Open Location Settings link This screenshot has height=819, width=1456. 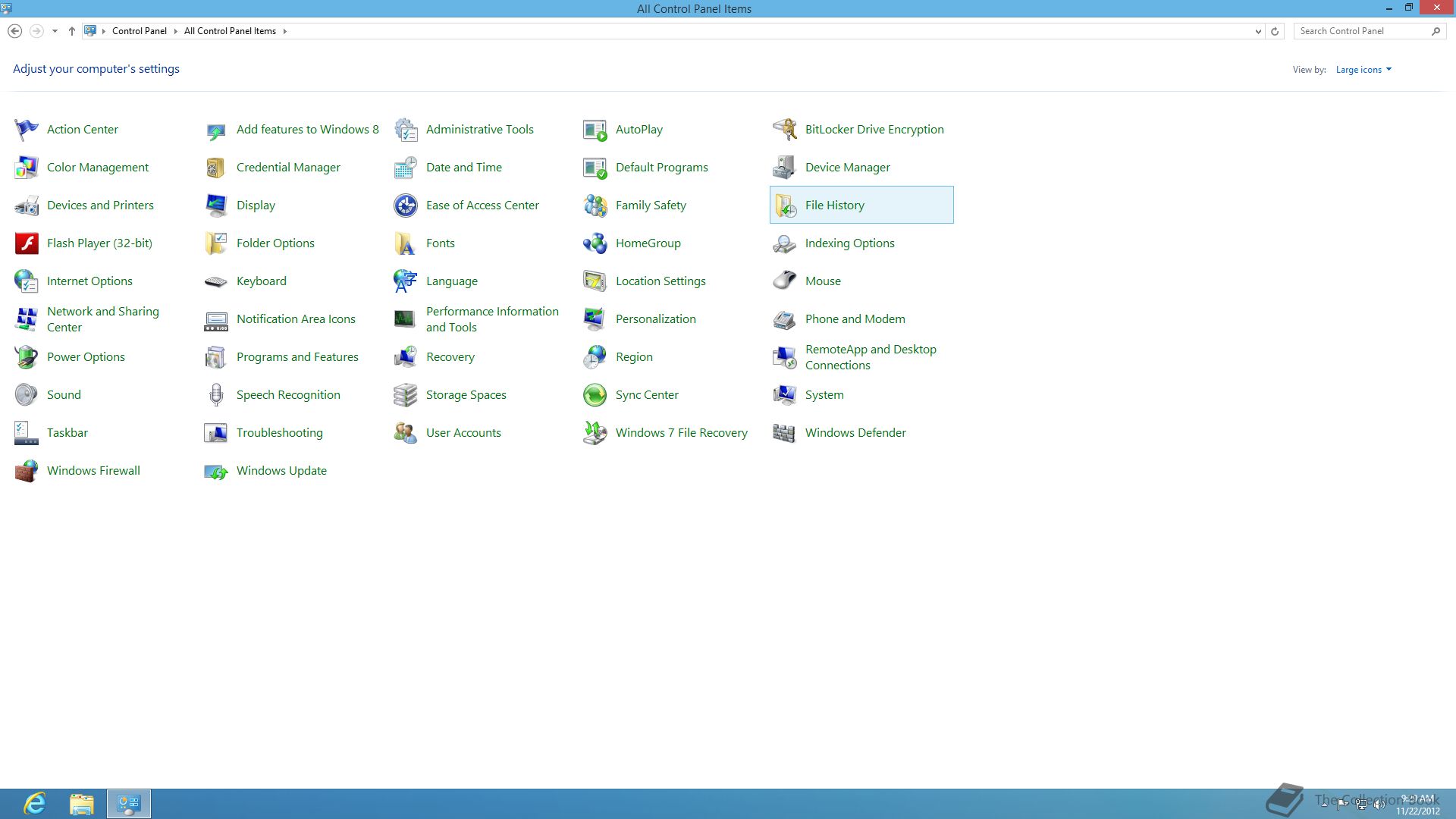click(661, 281)
